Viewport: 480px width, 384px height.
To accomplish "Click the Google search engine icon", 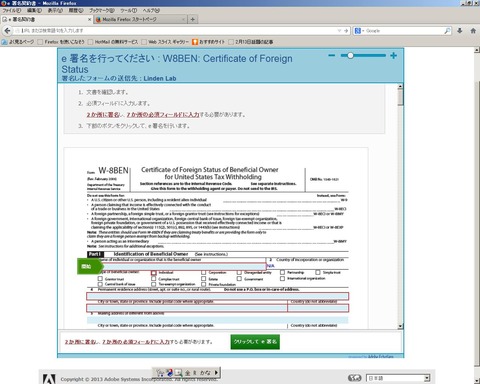I will point(358,31).
